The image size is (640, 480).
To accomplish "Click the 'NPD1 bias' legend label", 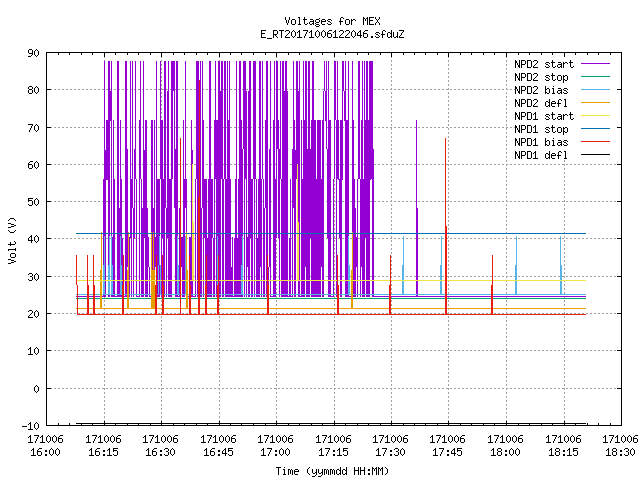I will point(541,142).
